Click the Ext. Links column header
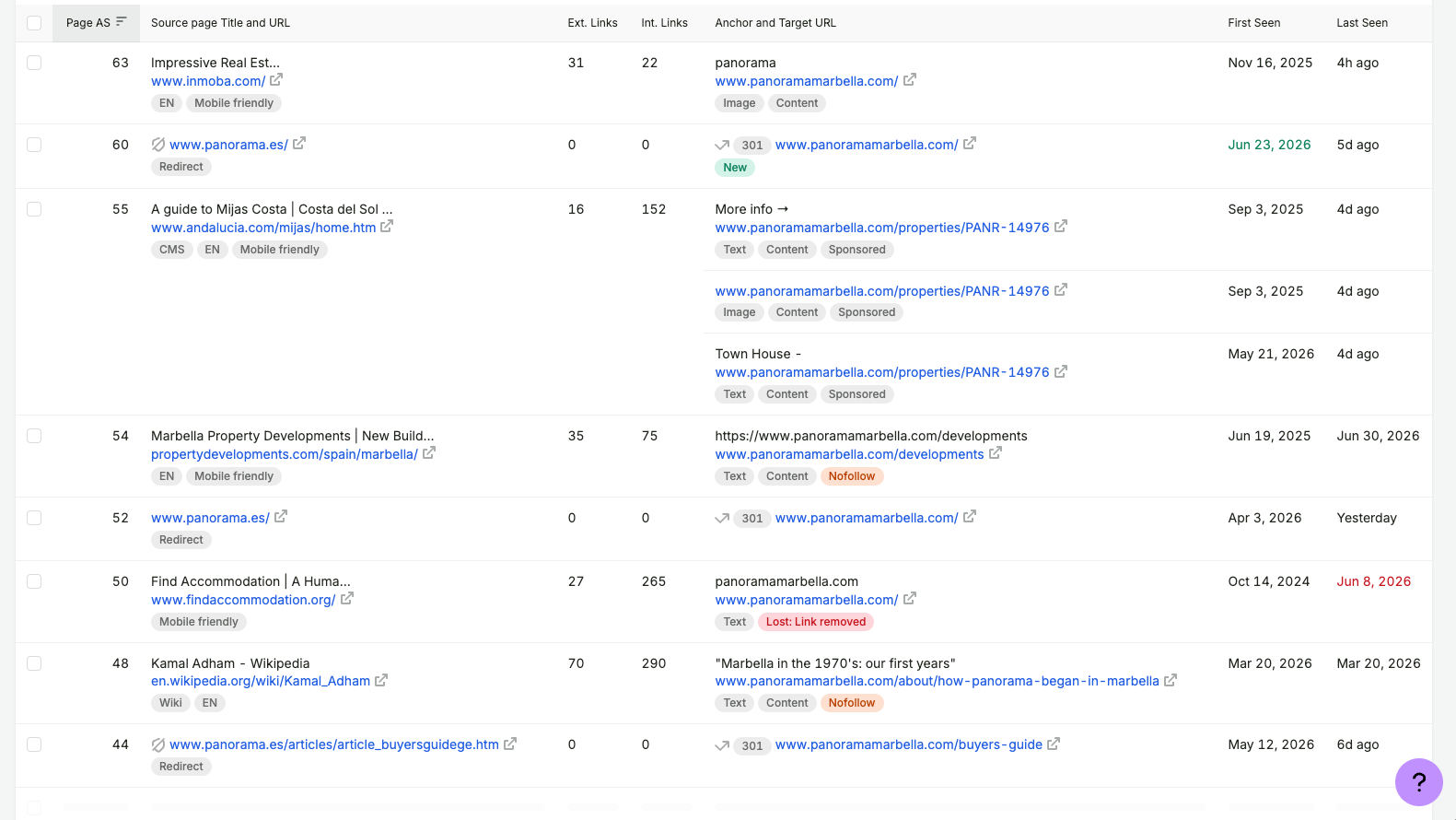Screen dimensions: 1456x820 pyautogui.click(x=592, y=23)
